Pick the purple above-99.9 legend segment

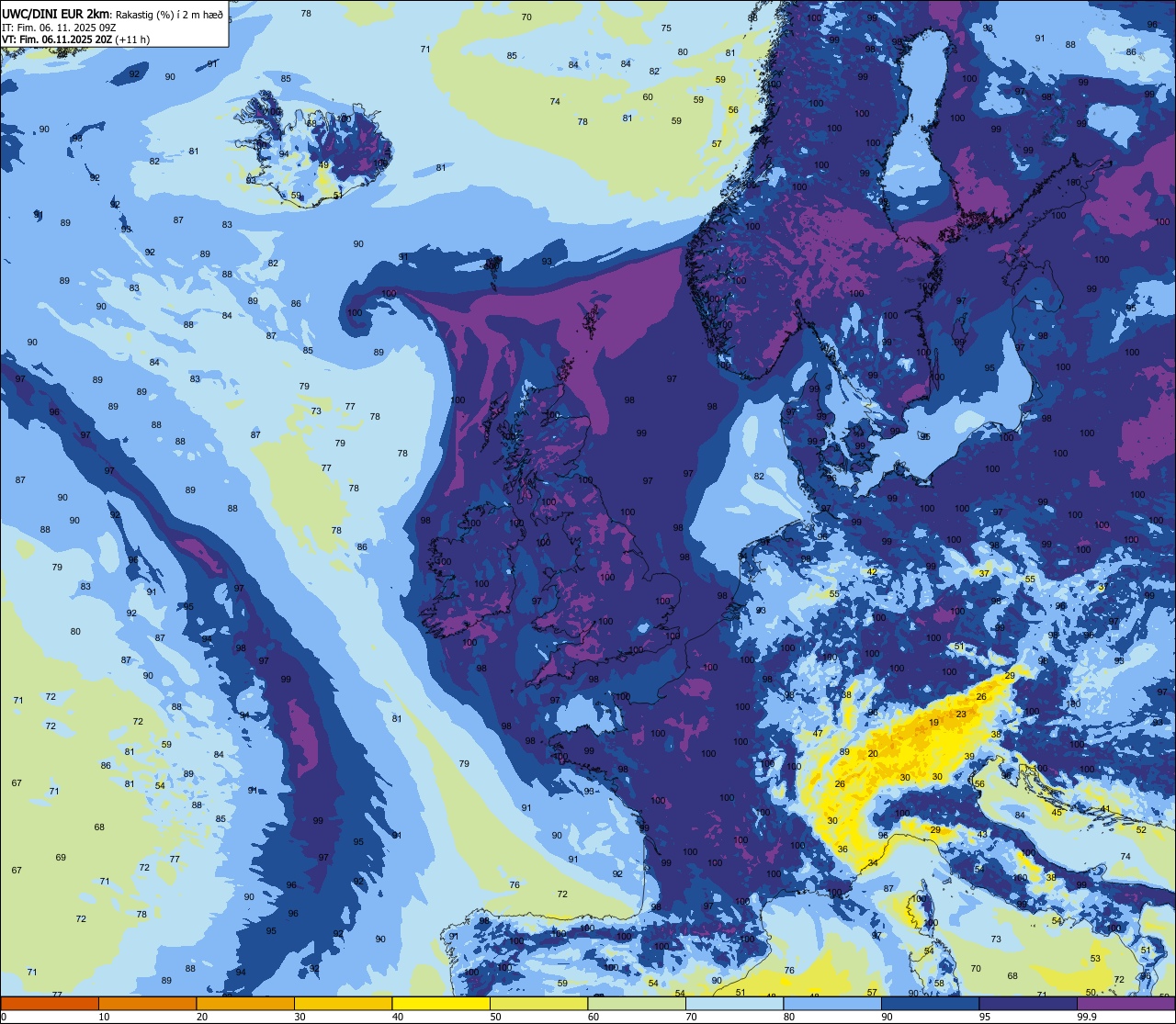[x=1125, y=1003]
